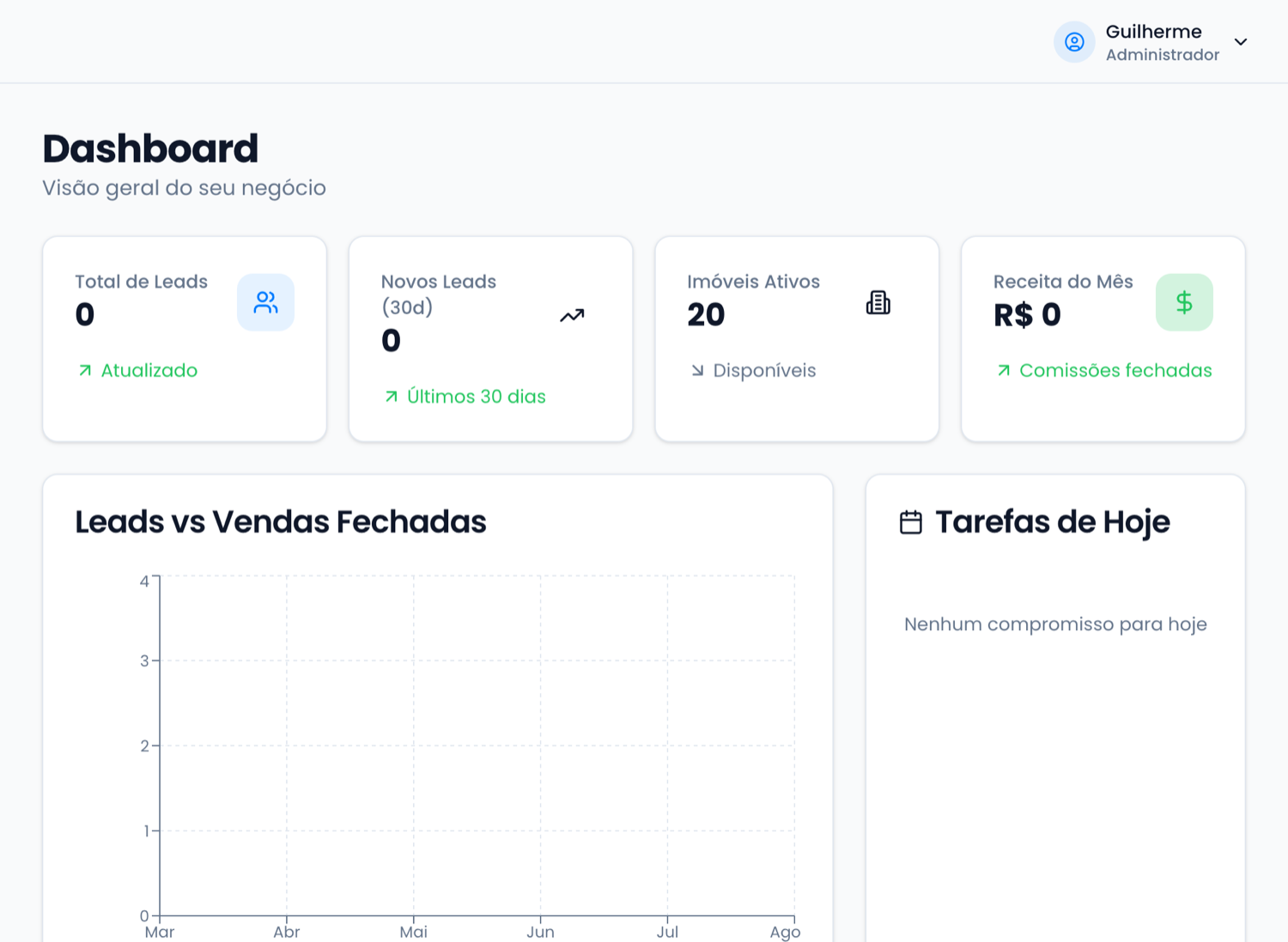
Task: Click the up arrow icon beside Últimos 30 dias
Action: (x=392, y=397)
